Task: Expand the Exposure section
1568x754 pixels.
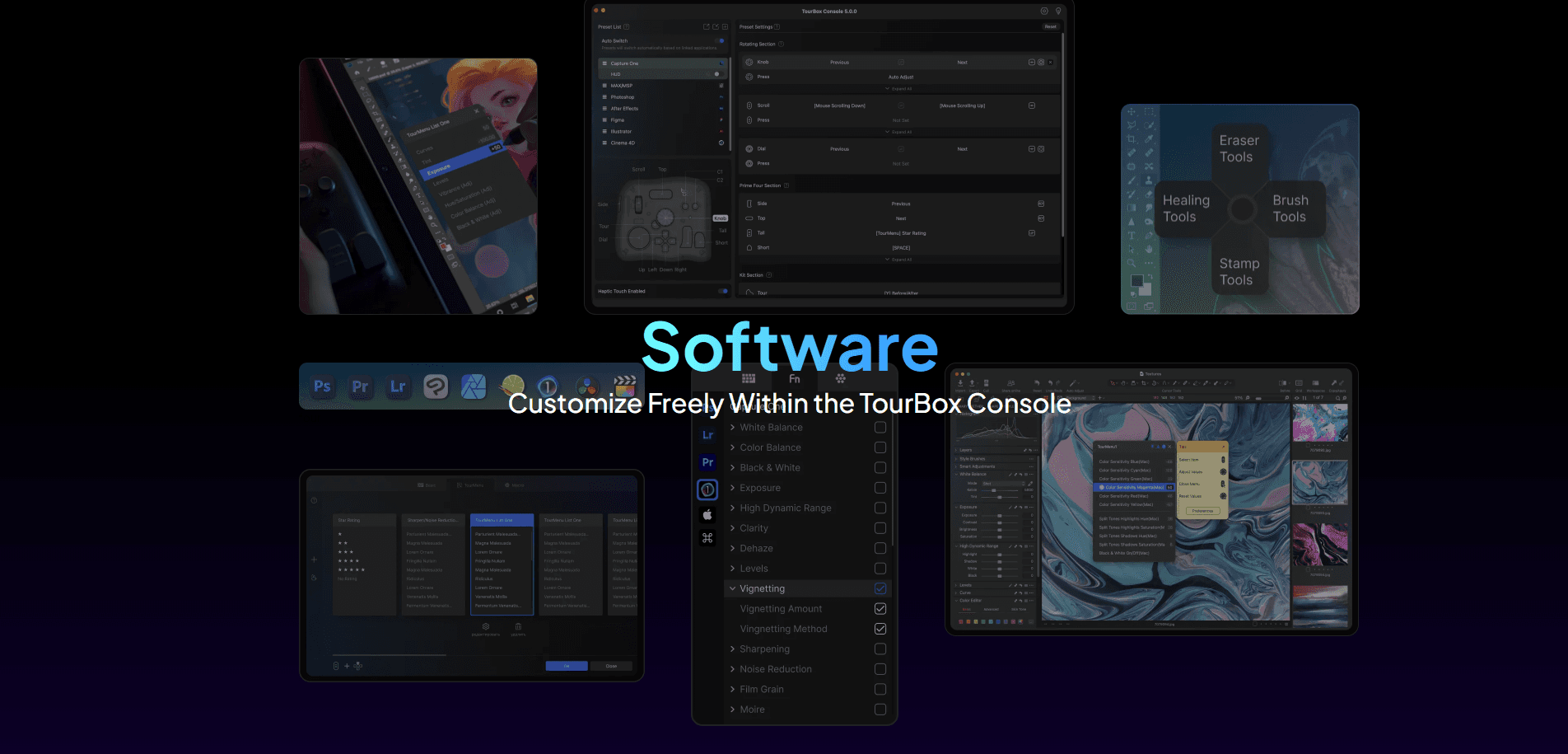Action: [732, 488]
